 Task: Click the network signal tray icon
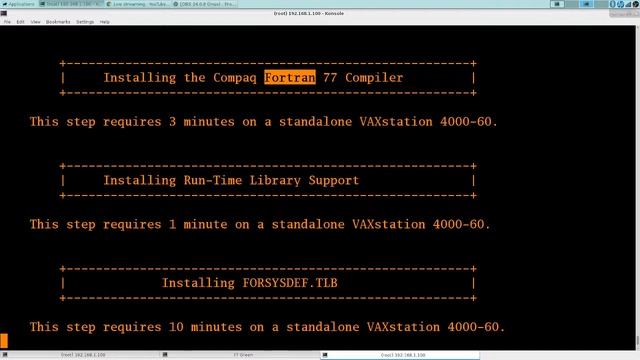628,4
